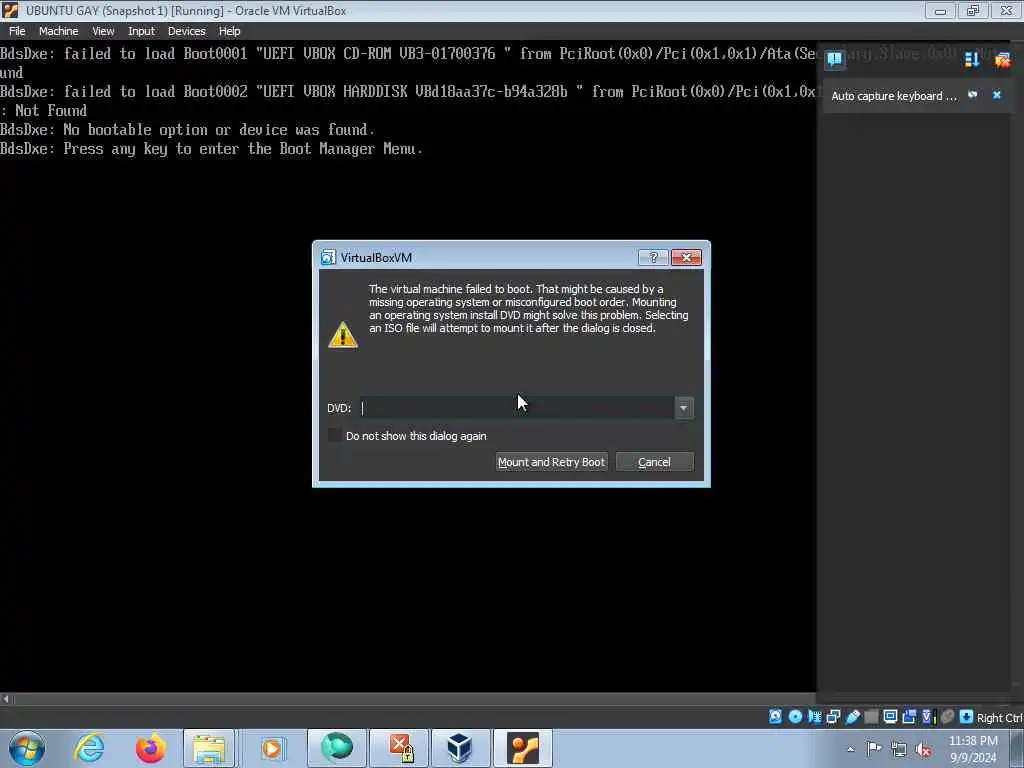
Task: Open the View menu
Action: [103, 31]
